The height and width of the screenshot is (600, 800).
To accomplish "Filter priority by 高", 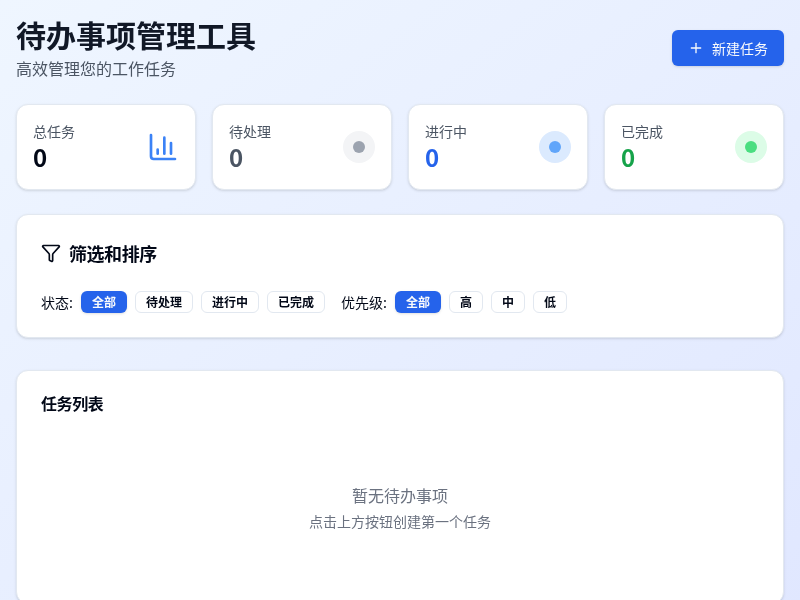I will [x=466, y=302].
